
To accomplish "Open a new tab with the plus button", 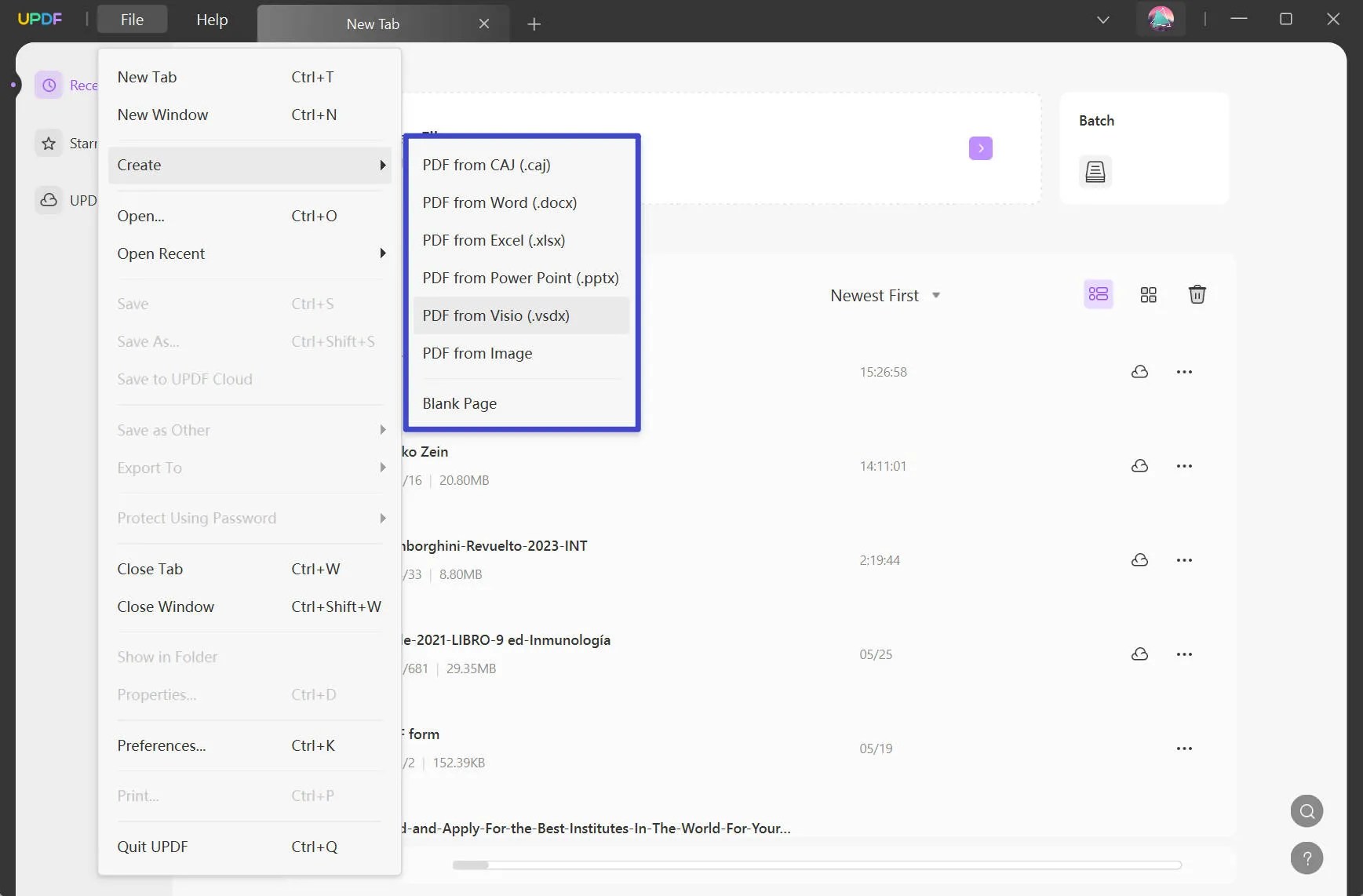I will coord(534,24).
